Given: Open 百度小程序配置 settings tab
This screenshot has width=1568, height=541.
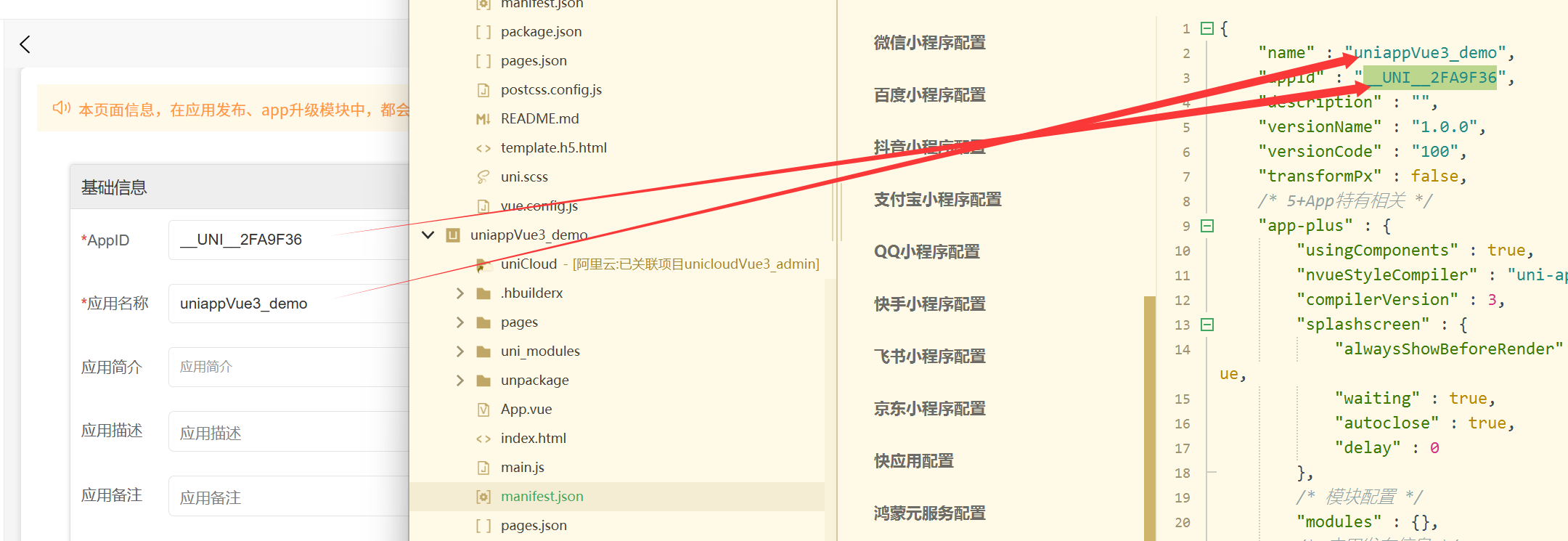Looking at the screenshot, I should coord(930,95).
